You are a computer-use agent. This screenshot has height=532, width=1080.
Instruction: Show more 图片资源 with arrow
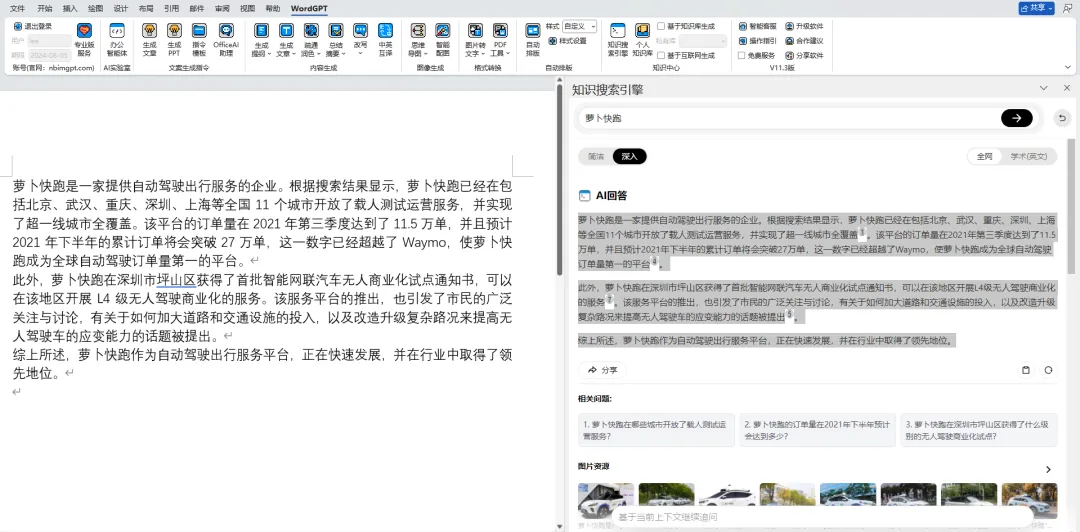pyautogui.click(x=1048, y=469)
